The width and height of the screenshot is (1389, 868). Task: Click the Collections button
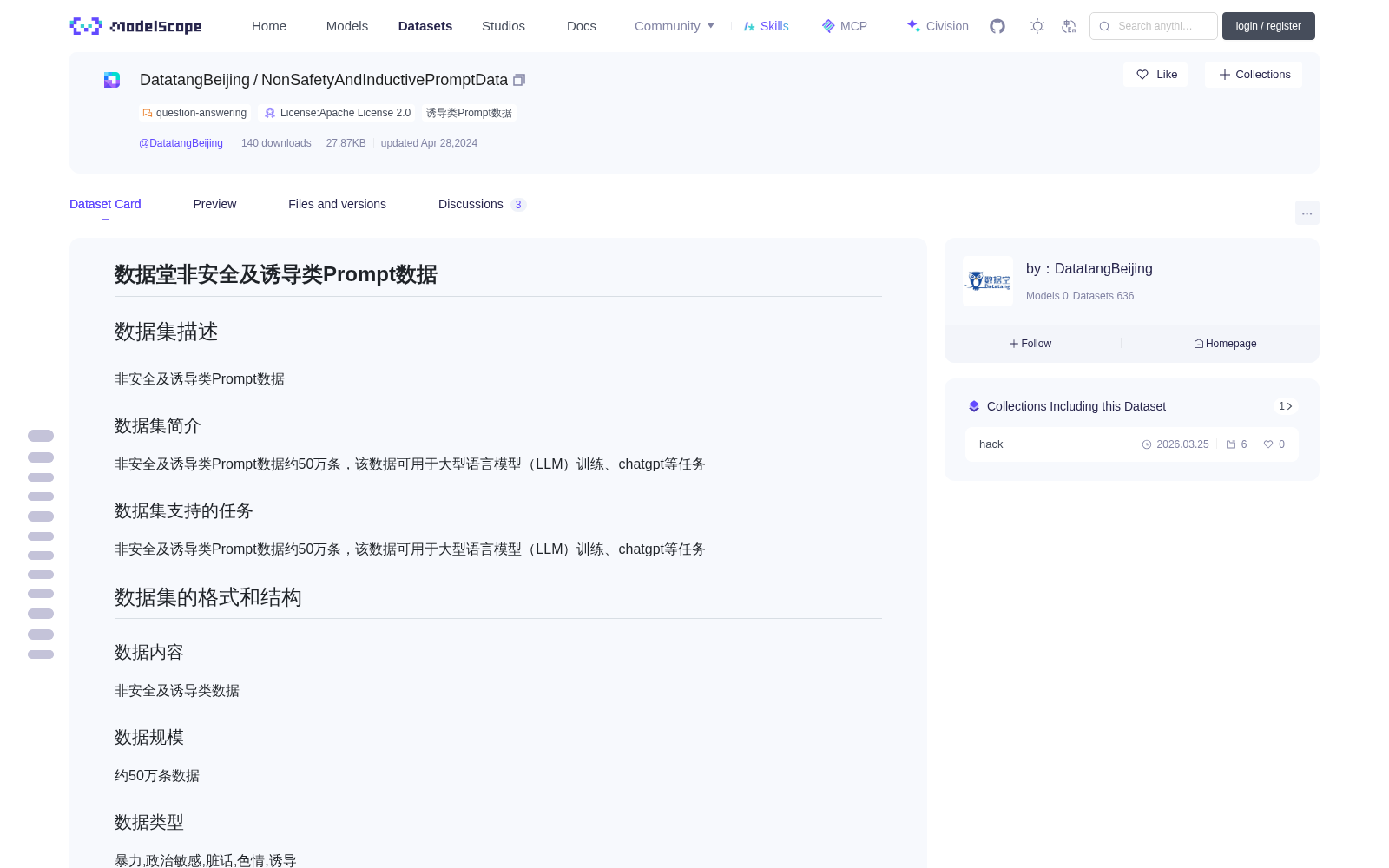pos(1254,75)
